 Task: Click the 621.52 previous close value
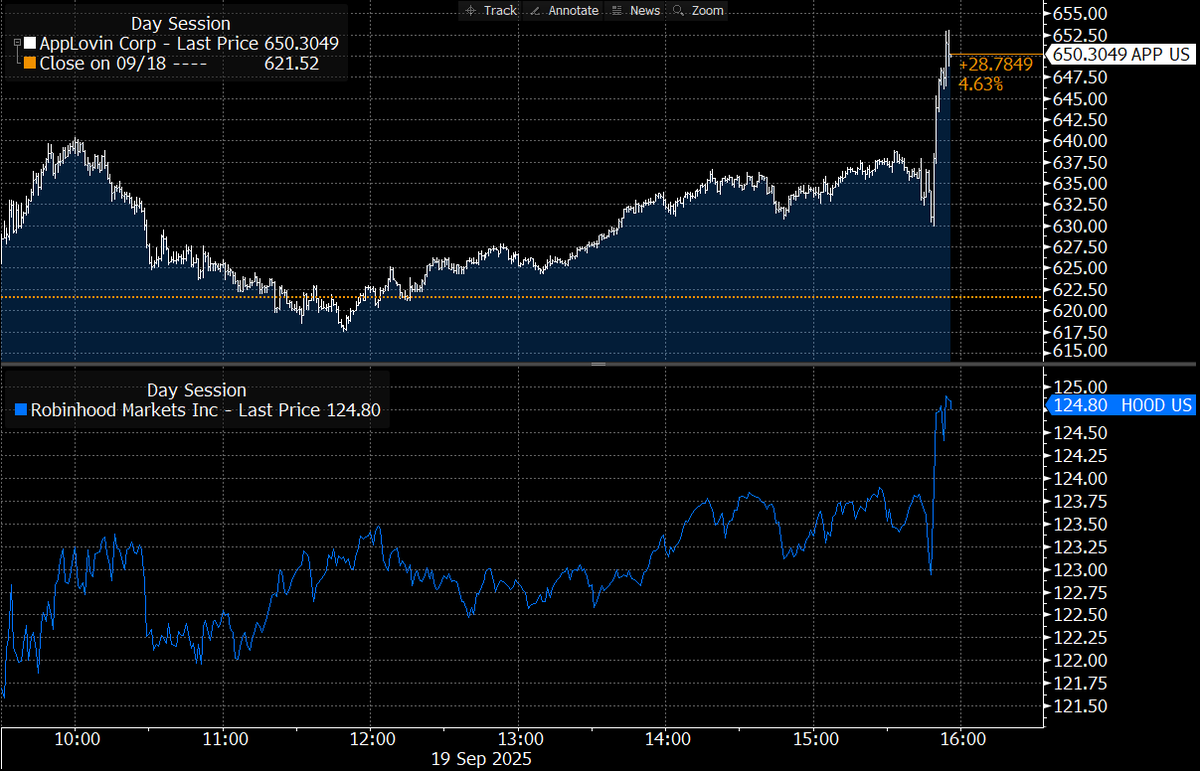(x=290, y=63)
